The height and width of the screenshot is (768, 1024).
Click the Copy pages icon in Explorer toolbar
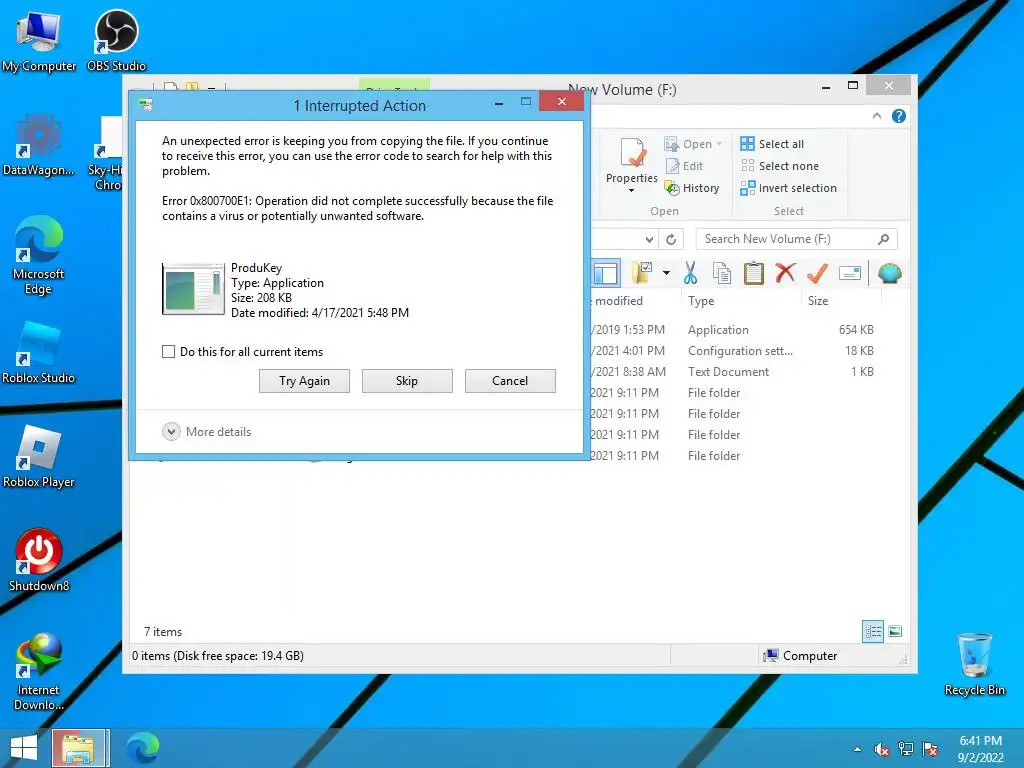722,273
